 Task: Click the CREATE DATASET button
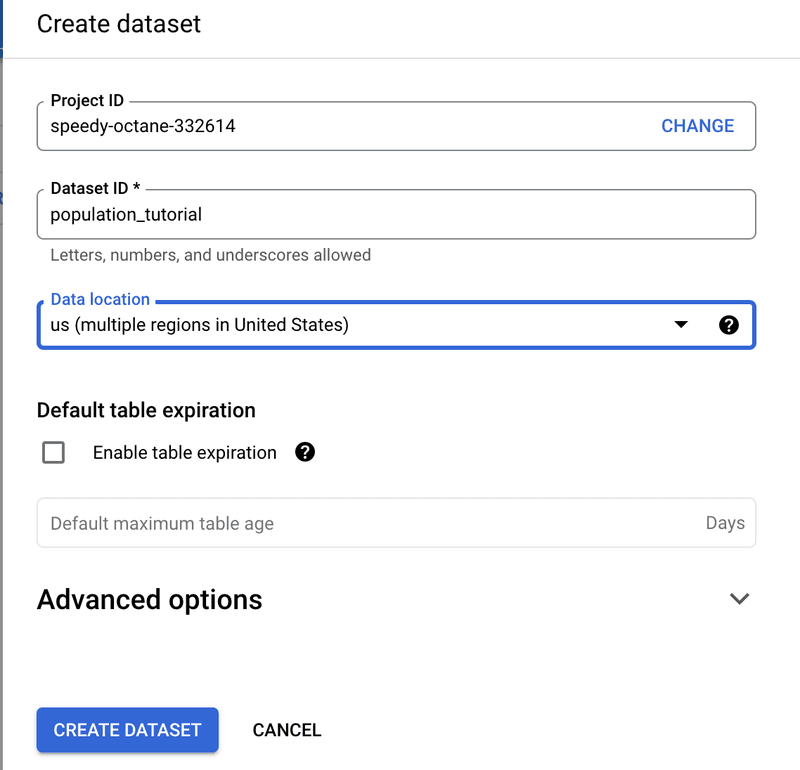[x=128, y=730]
